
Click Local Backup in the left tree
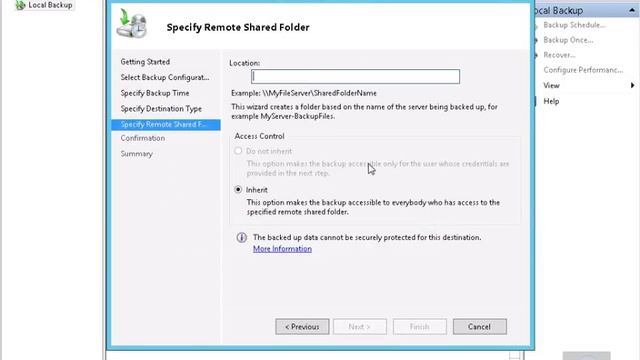[x=50, y=5]
